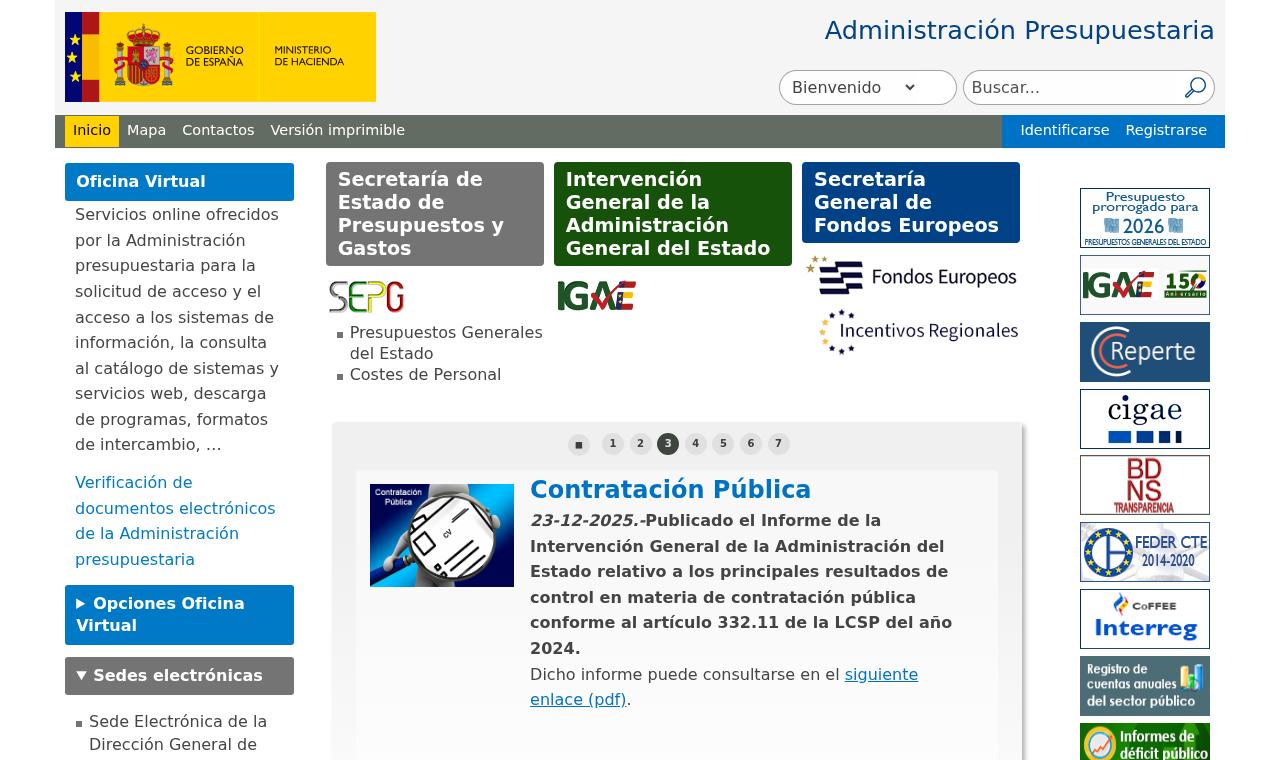The image size is (1280, 760).
Task: Open Costes de Personal link
Action: click(x=425, y=375)
